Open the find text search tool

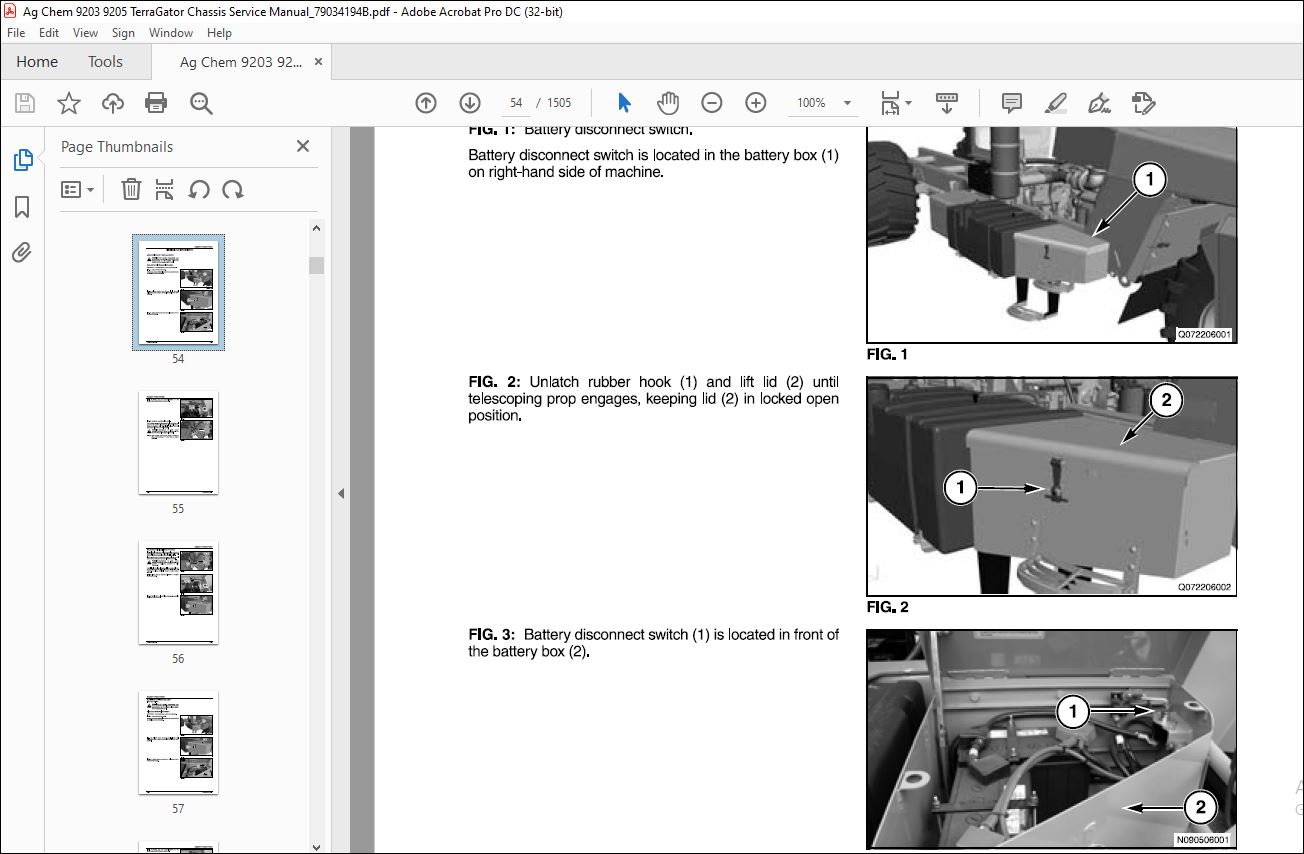click(x=201, y=103)
